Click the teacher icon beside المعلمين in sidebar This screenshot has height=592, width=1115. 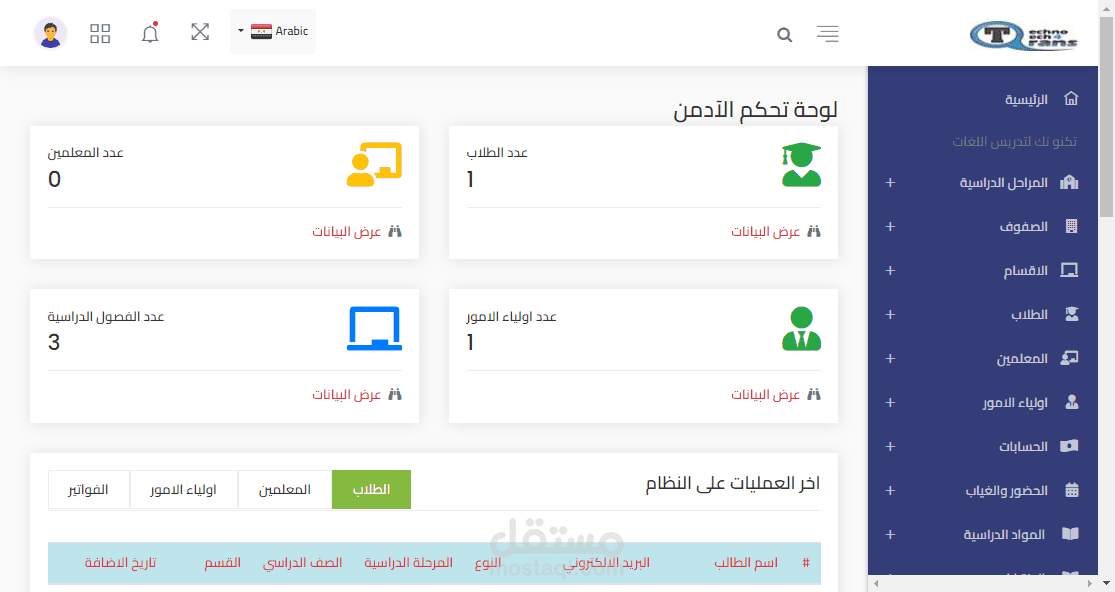1069,358
